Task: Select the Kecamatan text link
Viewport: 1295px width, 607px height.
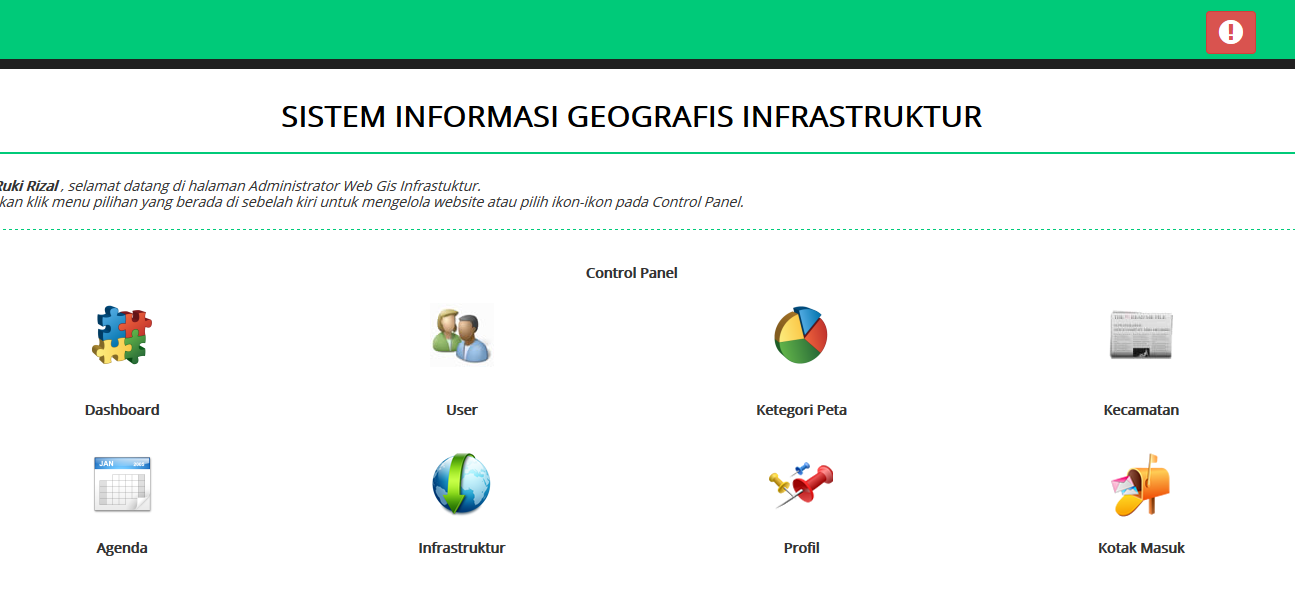Action: click(1141, 409)
